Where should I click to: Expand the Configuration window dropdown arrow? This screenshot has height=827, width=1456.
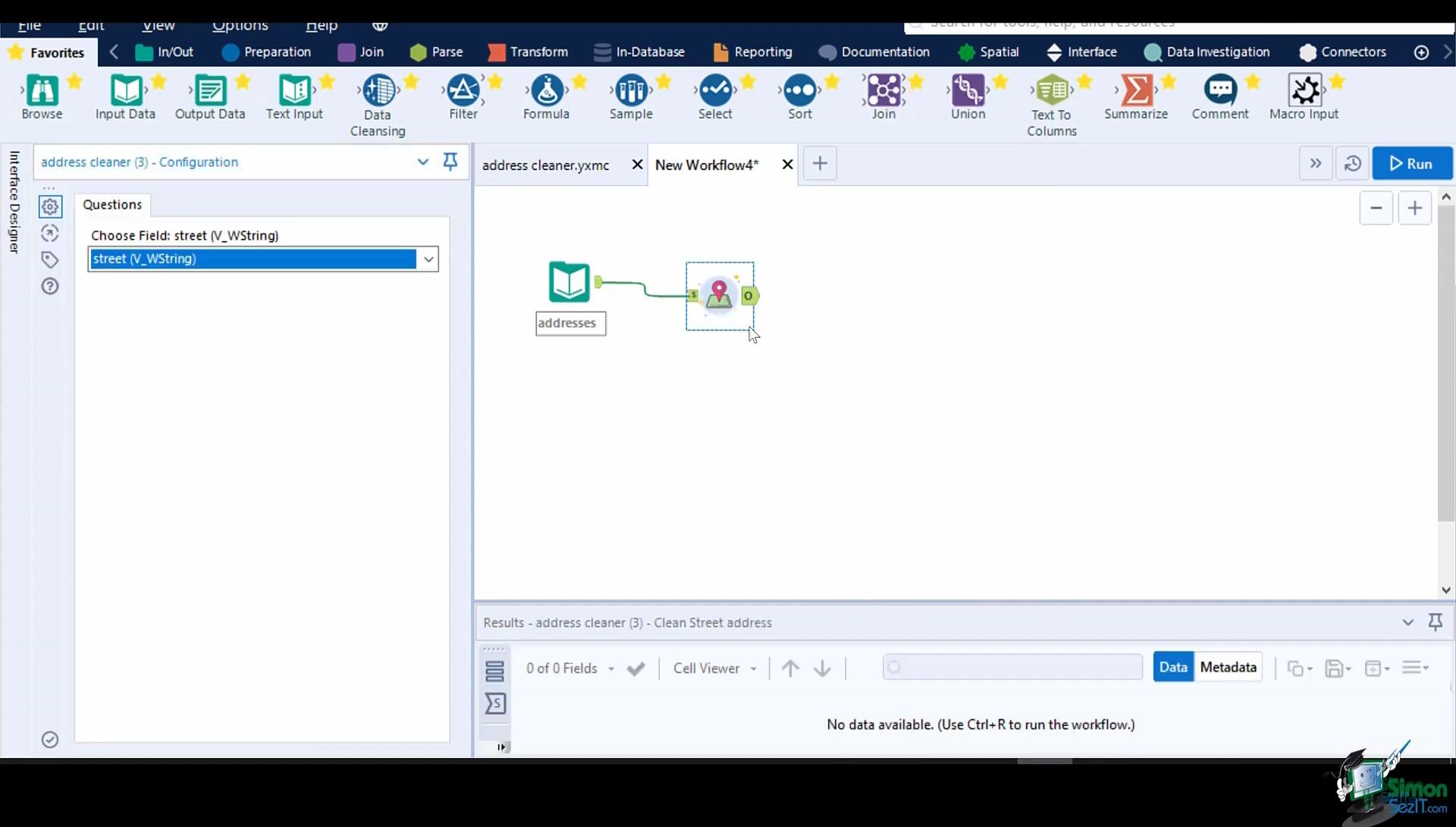click(x=422, y=162)
